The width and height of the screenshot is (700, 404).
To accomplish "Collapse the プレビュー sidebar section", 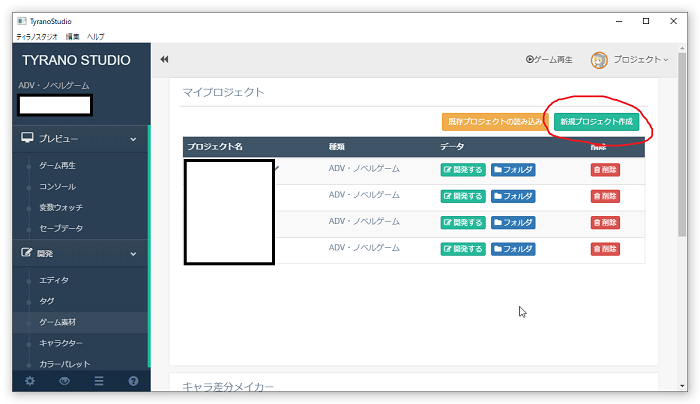I will (133, 139).
